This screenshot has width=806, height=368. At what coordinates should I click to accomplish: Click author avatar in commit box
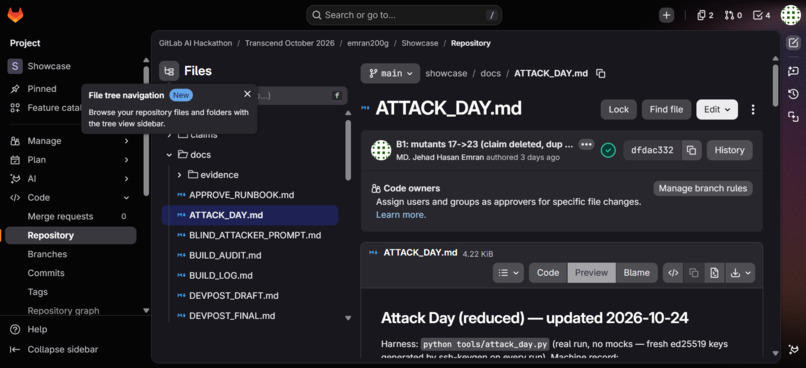tap(381, 150)
